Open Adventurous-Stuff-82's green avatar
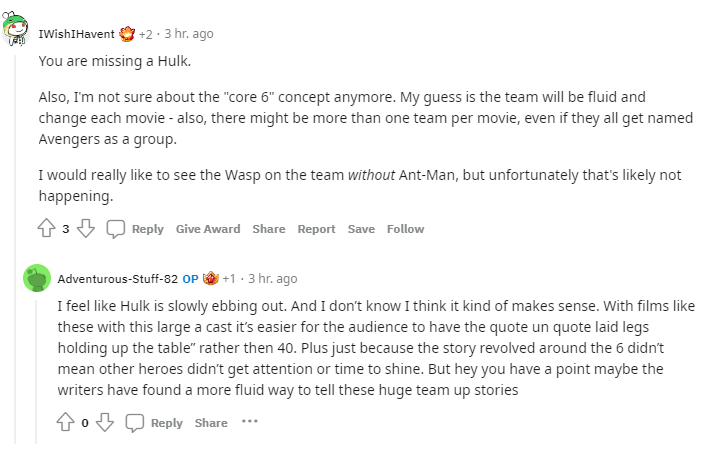 coord(37,278)
